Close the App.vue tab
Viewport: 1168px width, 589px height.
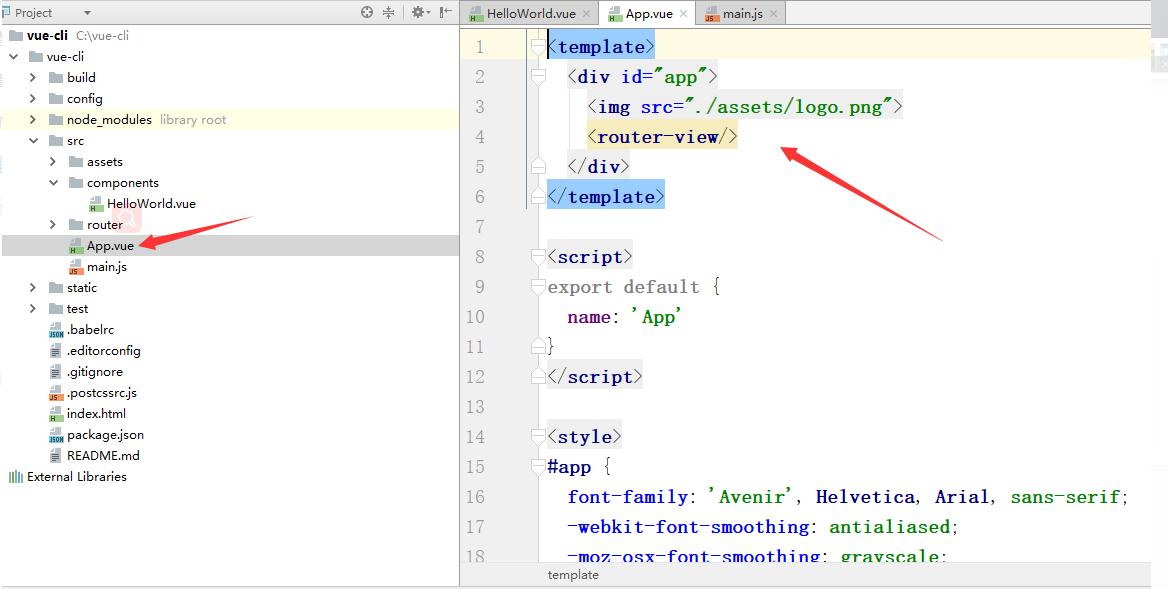click(683, 13)
